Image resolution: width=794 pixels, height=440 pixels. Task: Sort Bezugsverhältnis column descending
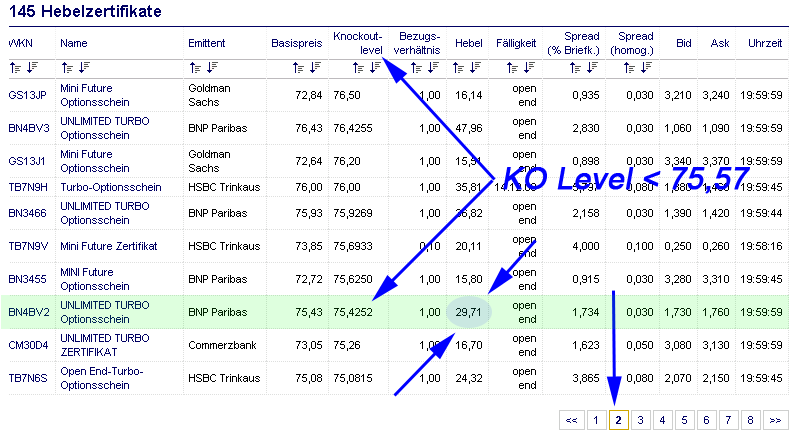[434, 68]
